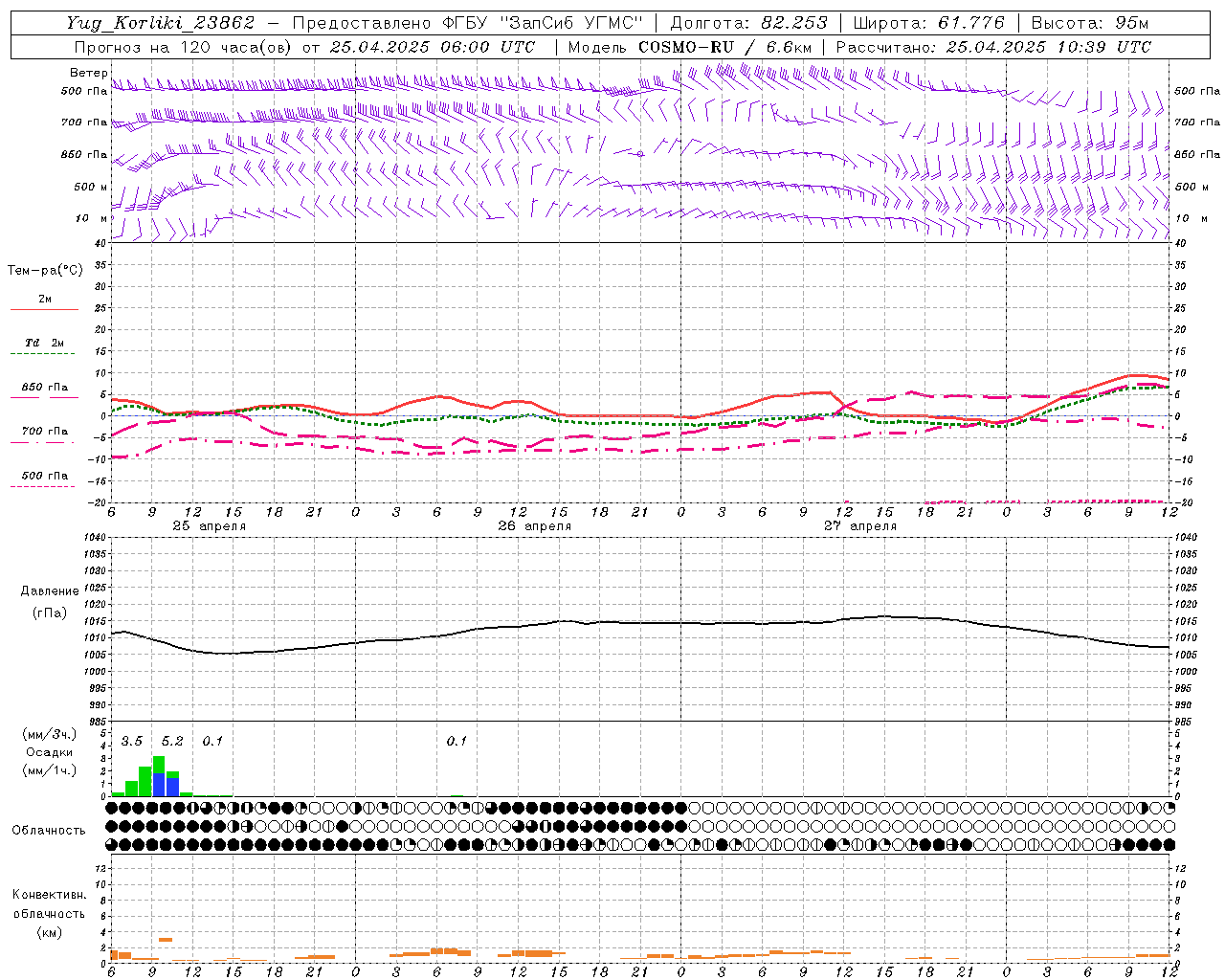Click the 5.2 precipitation total value
Image resolution: width=1225 pixels, height=980 pixels.
pos(172,741)
